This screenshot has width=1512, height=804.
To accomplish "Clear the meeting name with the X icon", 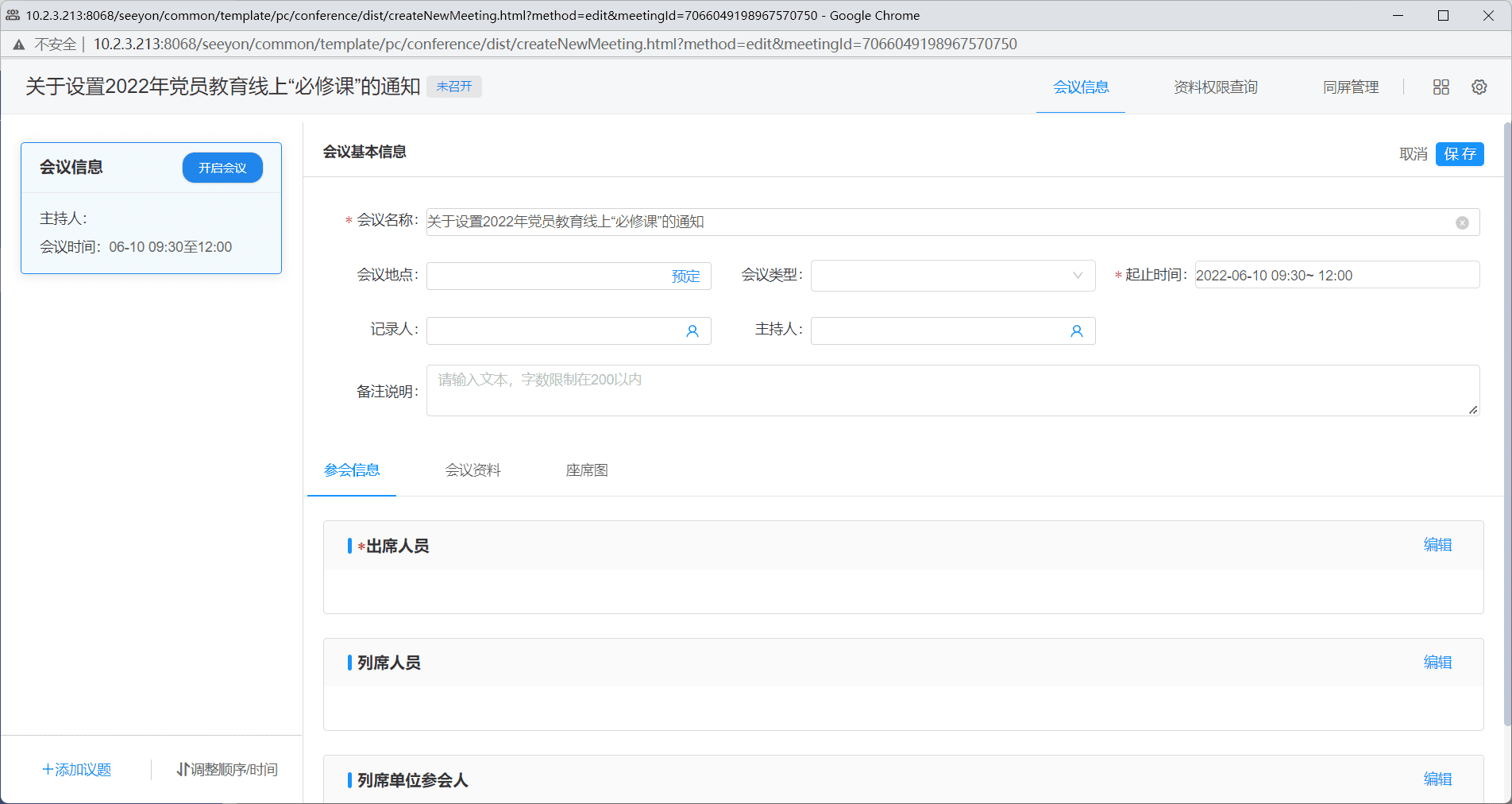I will (x=1462, y=223).
